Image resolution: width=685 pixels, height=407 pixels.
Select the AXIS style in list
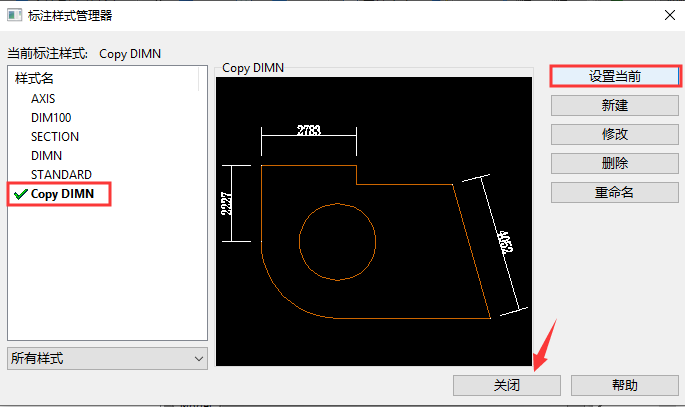tap(43, 99)
